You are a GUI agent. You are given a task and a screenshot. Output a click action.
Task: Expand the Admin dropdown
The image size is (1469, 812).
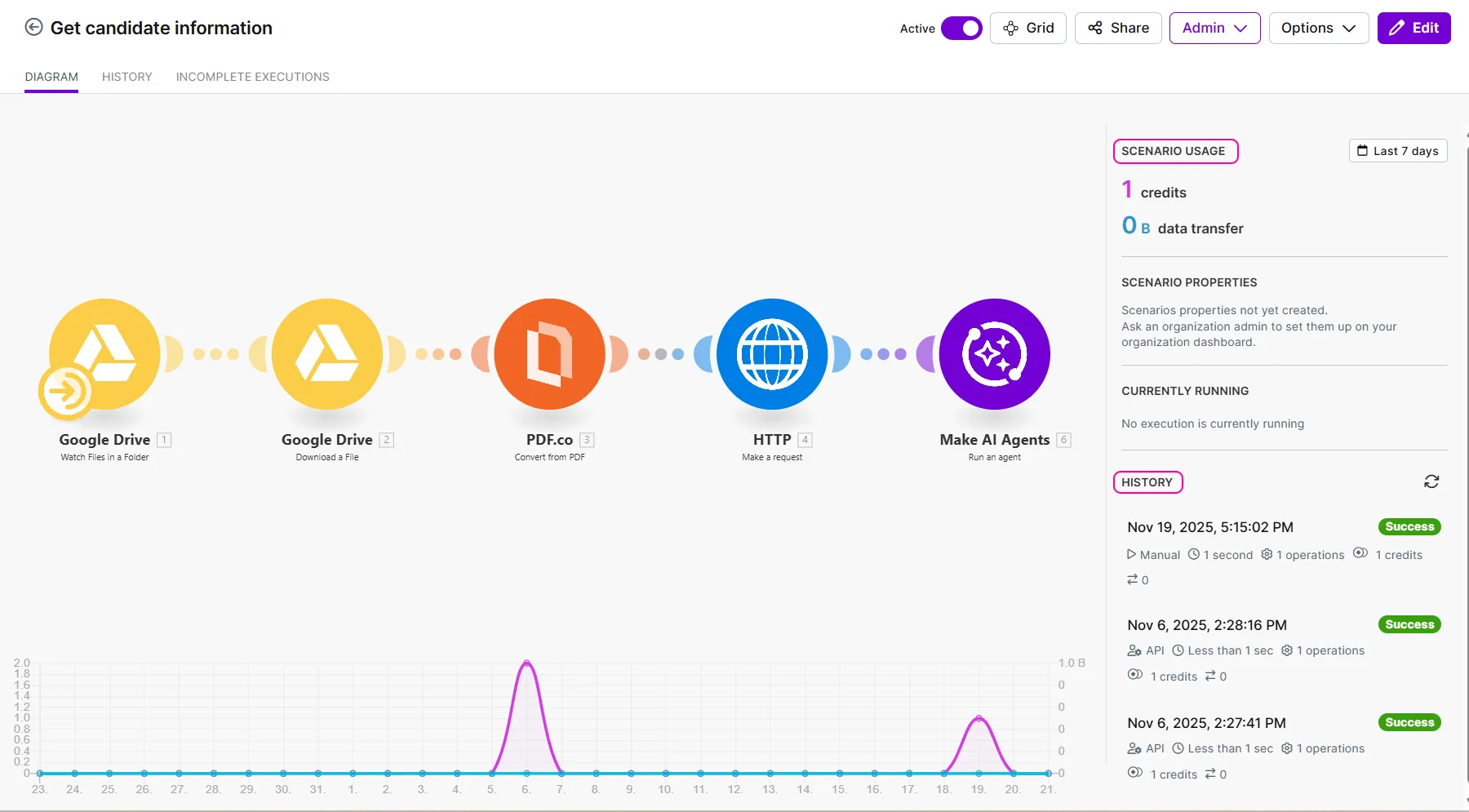(1214, 28)
